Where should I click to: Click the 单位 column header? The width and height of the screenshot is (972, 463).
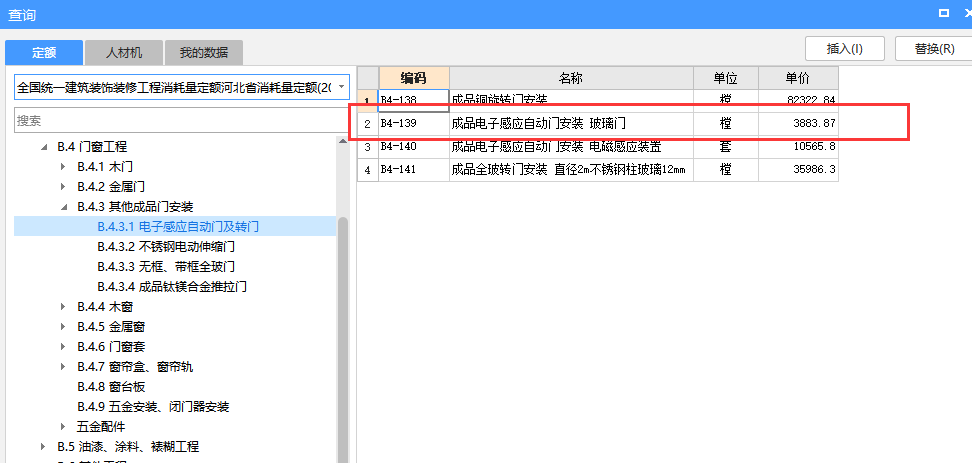[725, 78]
